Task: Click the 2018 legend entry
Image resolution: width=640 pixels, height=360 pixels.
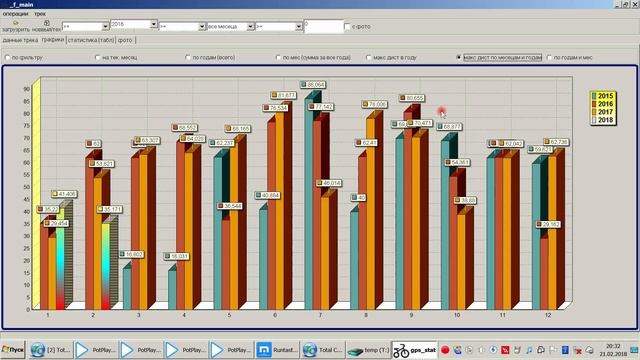Action: pos(602,120)
